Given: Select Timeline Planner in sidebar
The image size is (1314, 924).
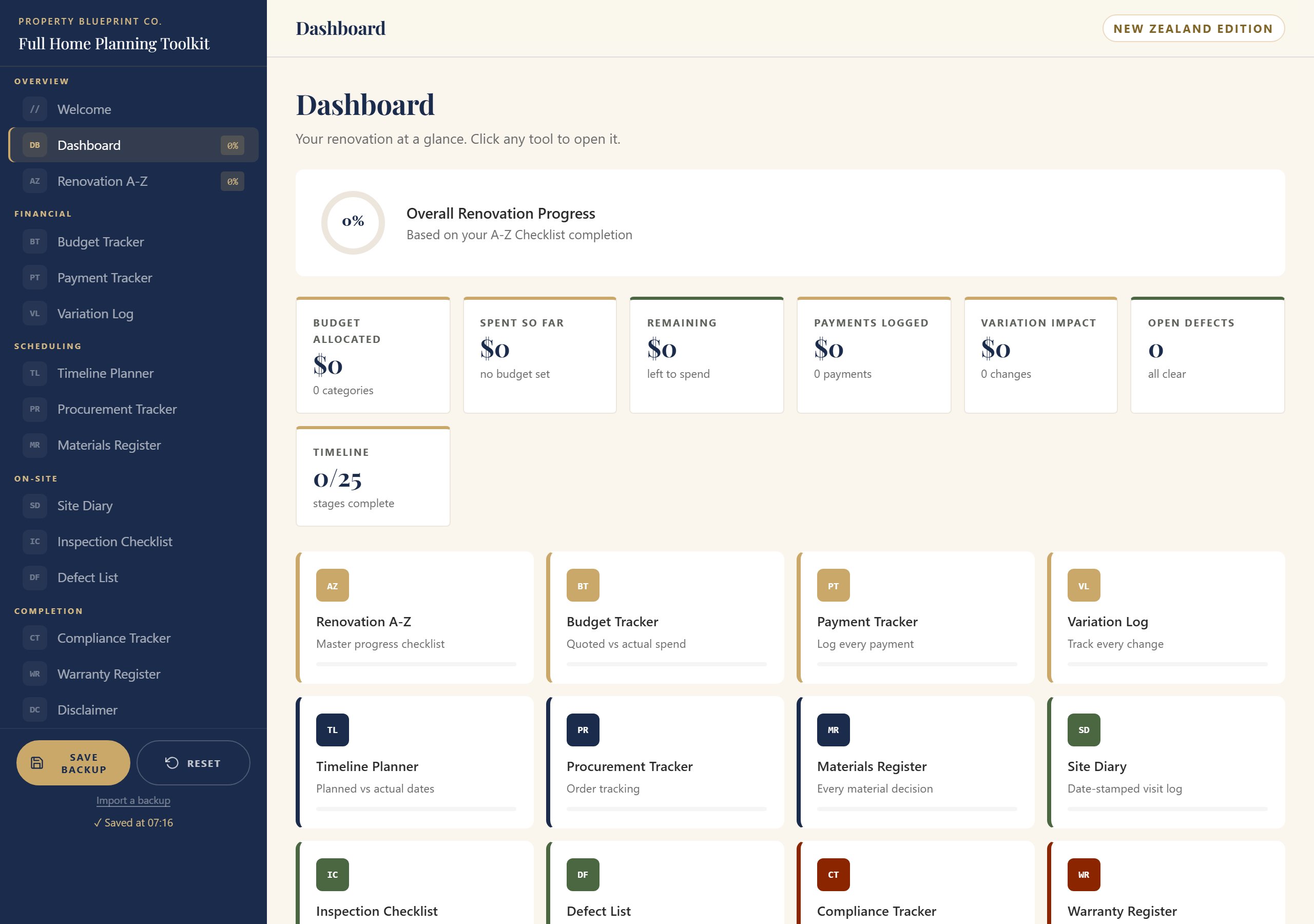Looking at the screenshot, I should click(133, 373).
